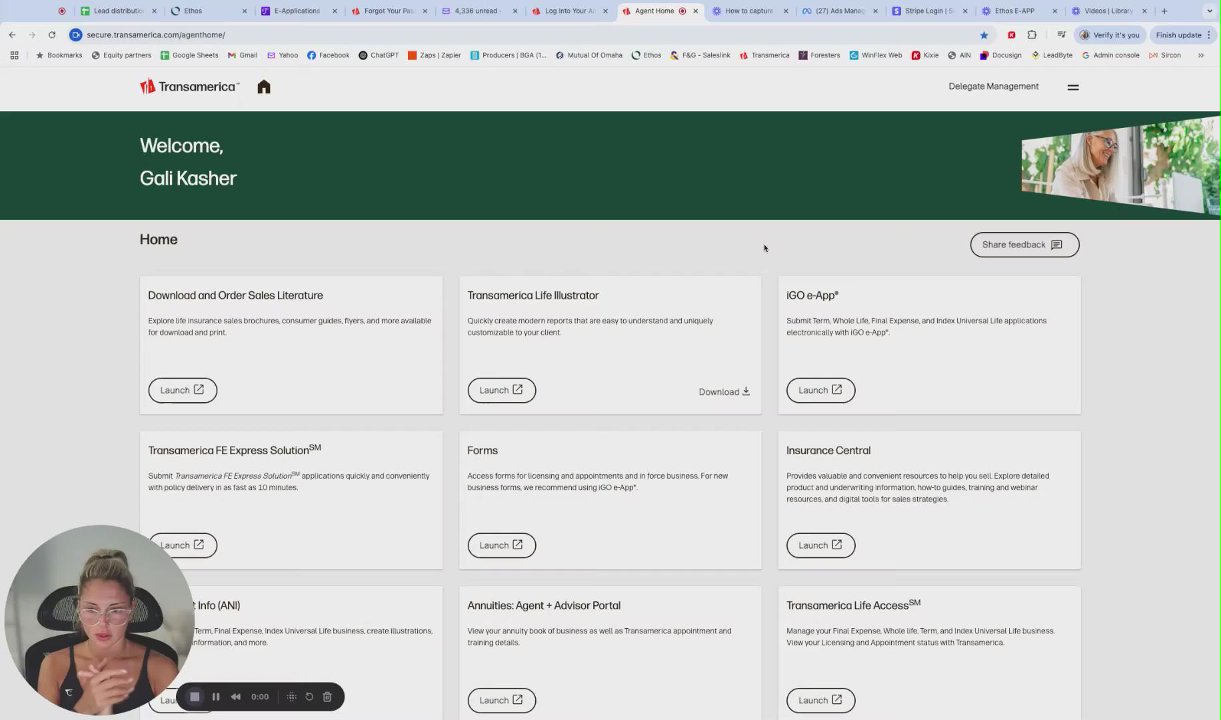Open the Chrome extensions puzzle icon

point(1032,35)
